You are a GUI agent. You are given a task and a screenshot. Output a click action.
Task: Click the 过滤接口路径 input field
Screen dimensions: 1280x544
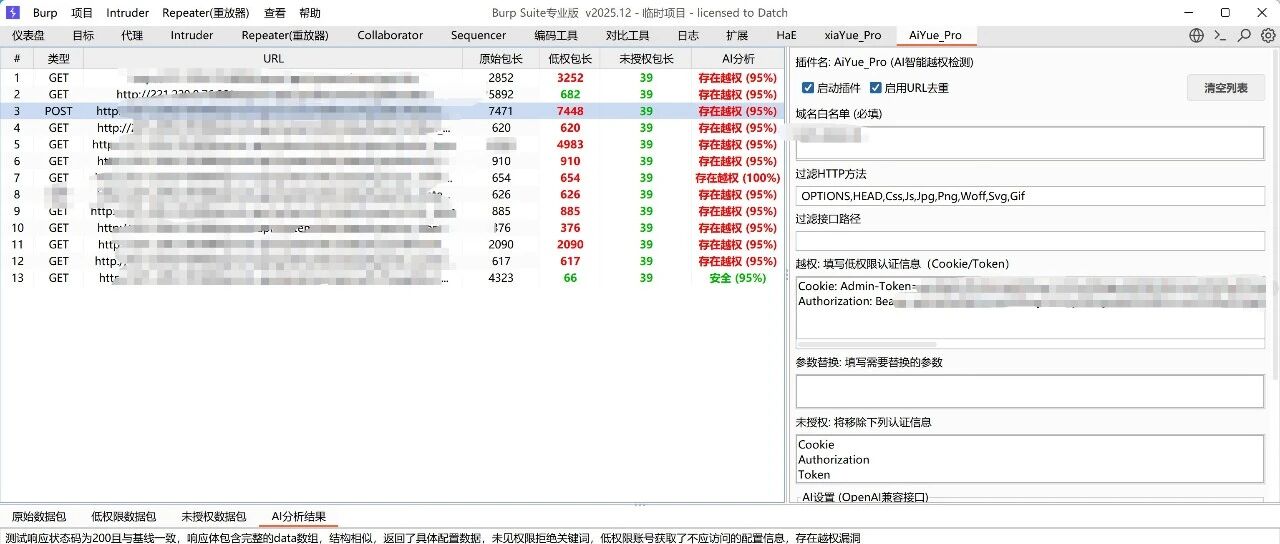[x=1030, y=241]
